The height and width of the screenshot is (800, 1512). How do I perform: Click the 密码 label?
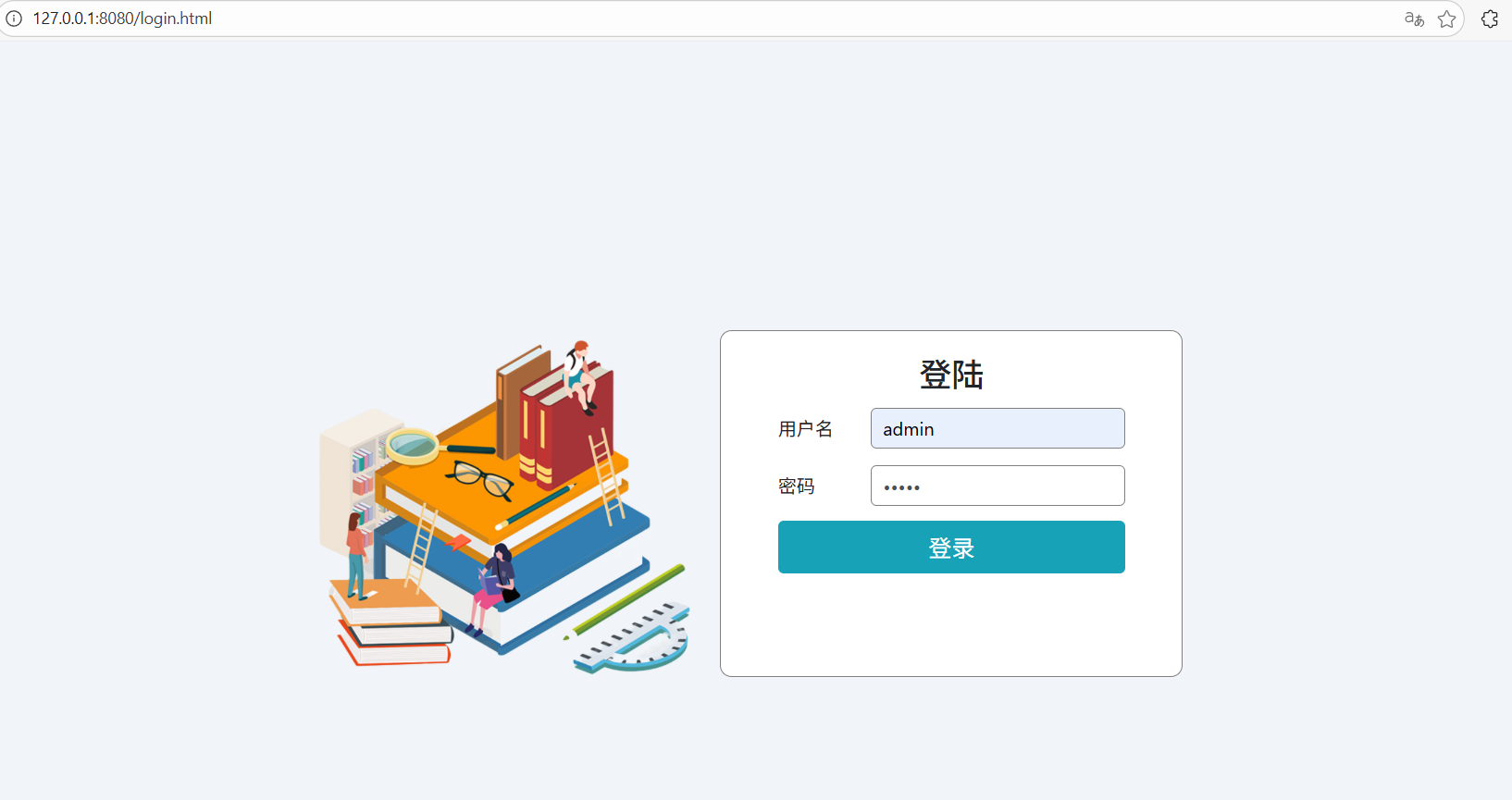(796, 486)
